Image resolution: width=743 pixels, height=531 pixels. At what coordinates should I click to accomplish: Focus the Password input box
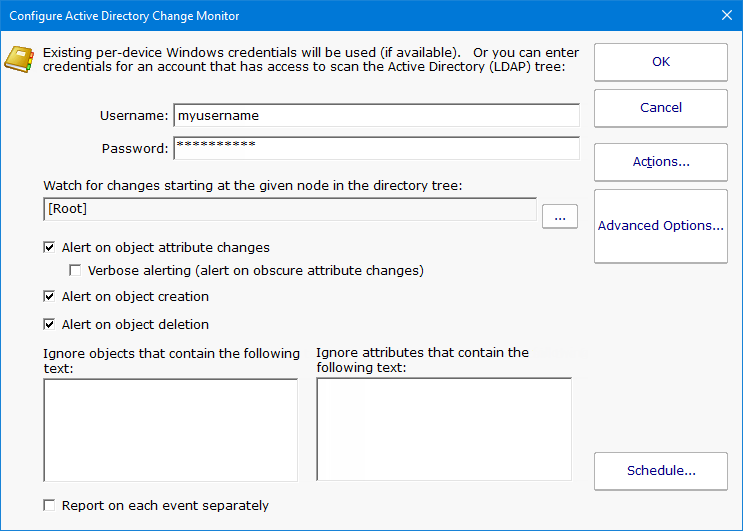point(376,148)
